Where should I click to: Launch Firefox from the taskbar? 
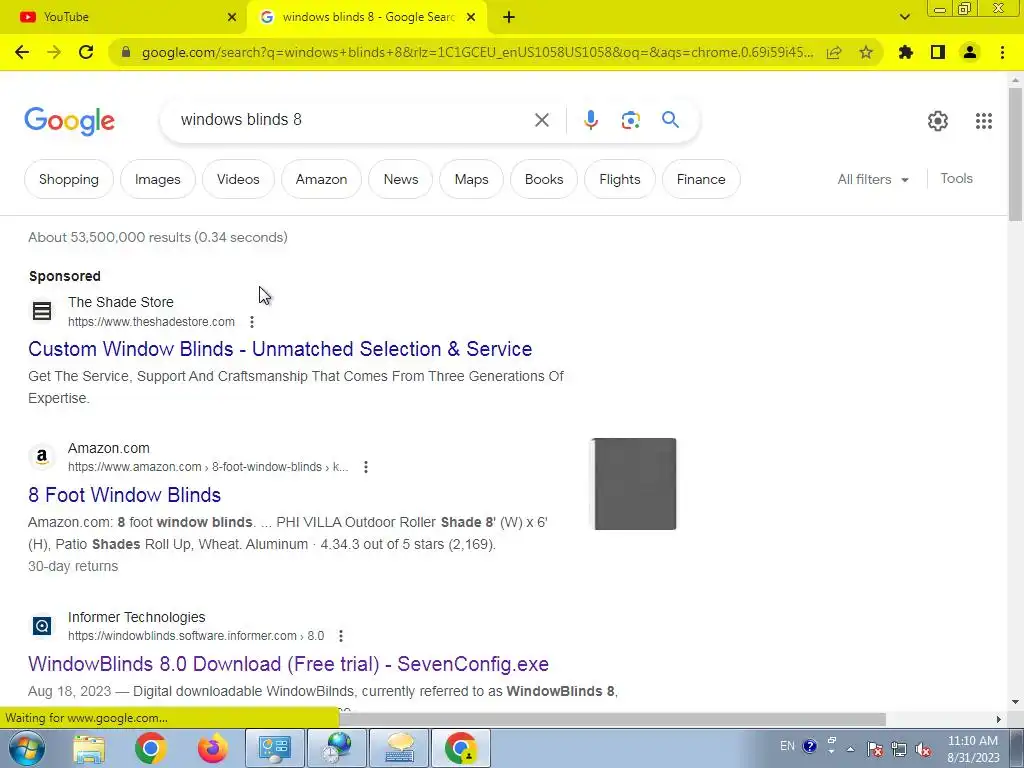[x=213, y=748]
